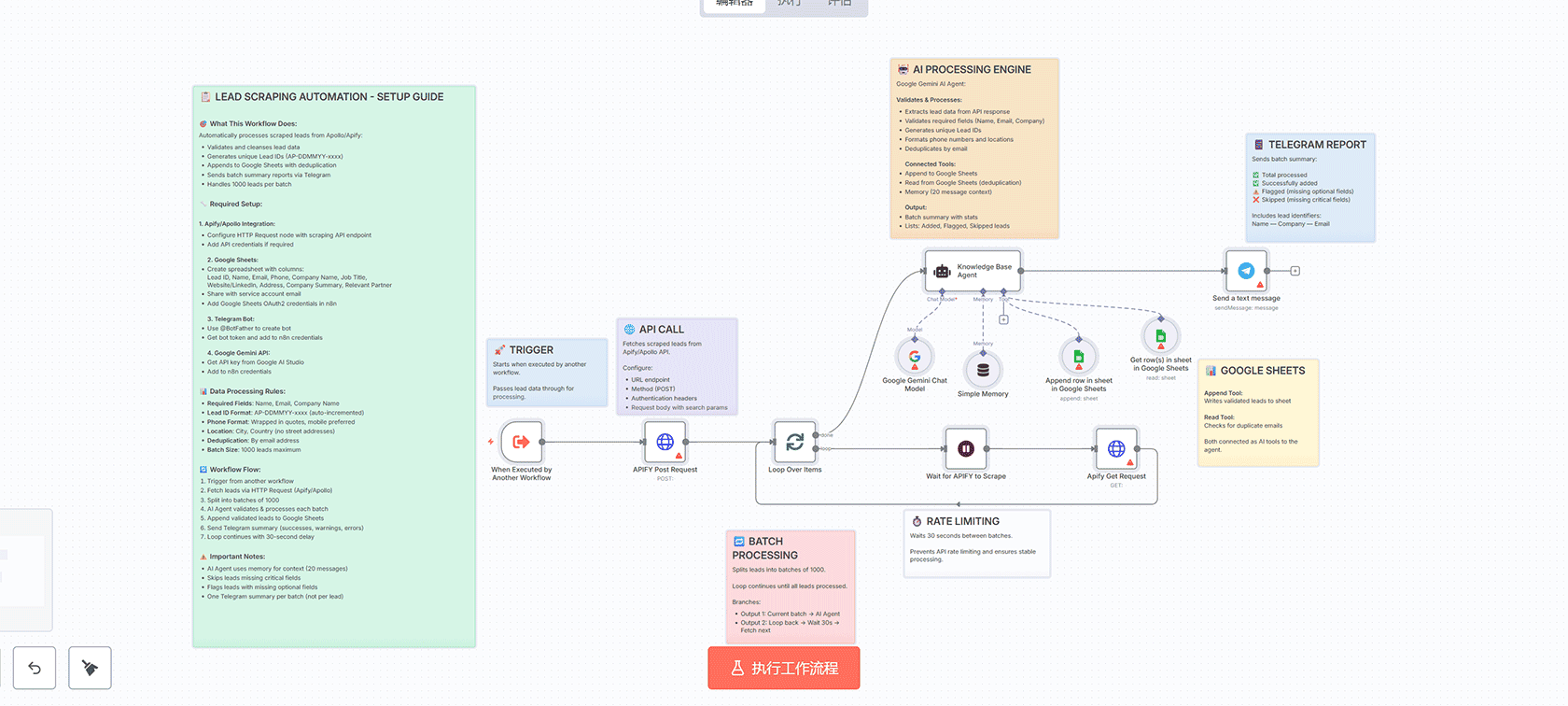This screenshot has width=1568, height=706.
Task: Click the Wait for APIFY to Scrape node
Action: point(966,449)
